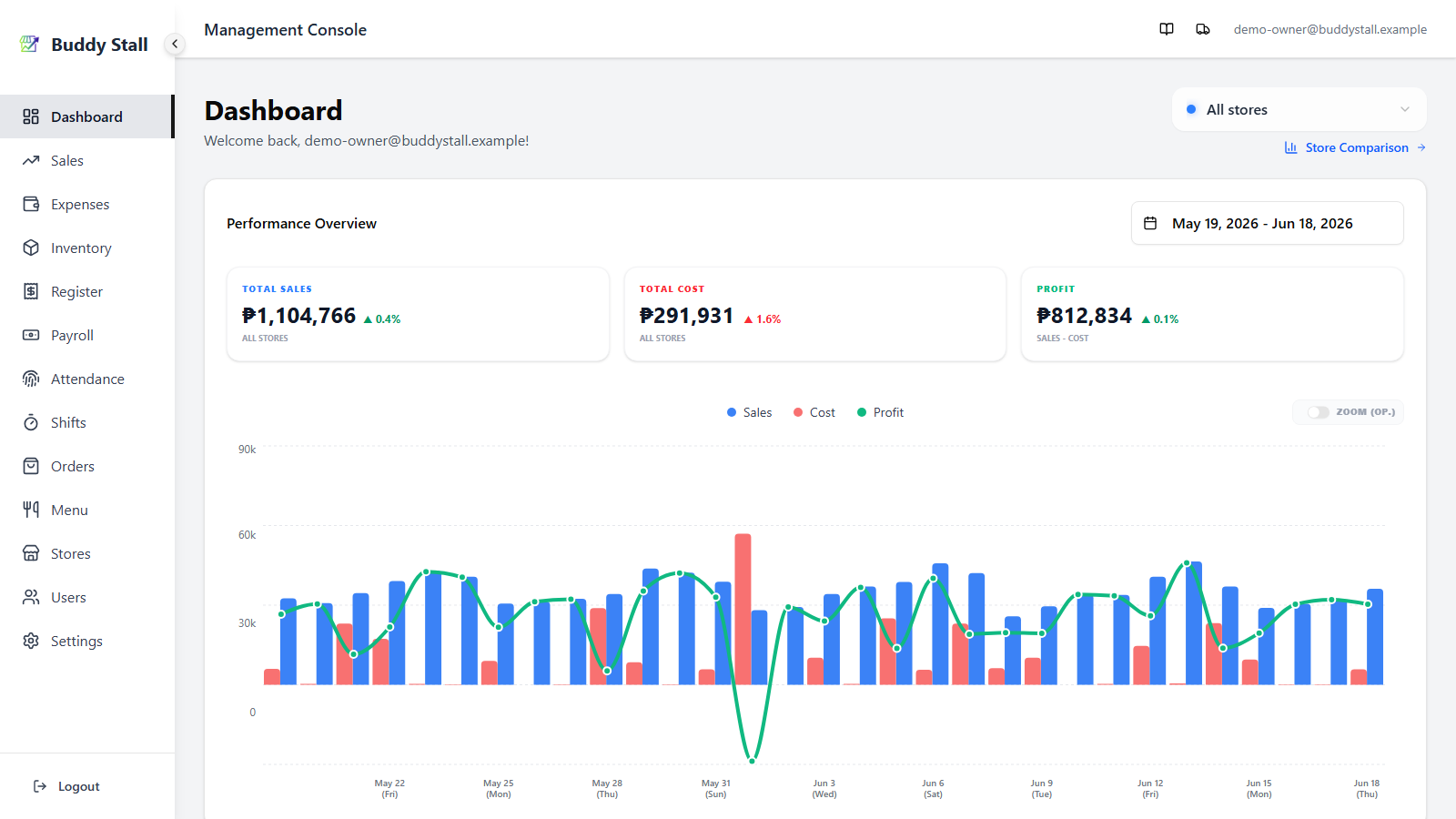Viewport: 1456px width, 819px height.
Task: Click the Register receipt icon
Action: 31,291
